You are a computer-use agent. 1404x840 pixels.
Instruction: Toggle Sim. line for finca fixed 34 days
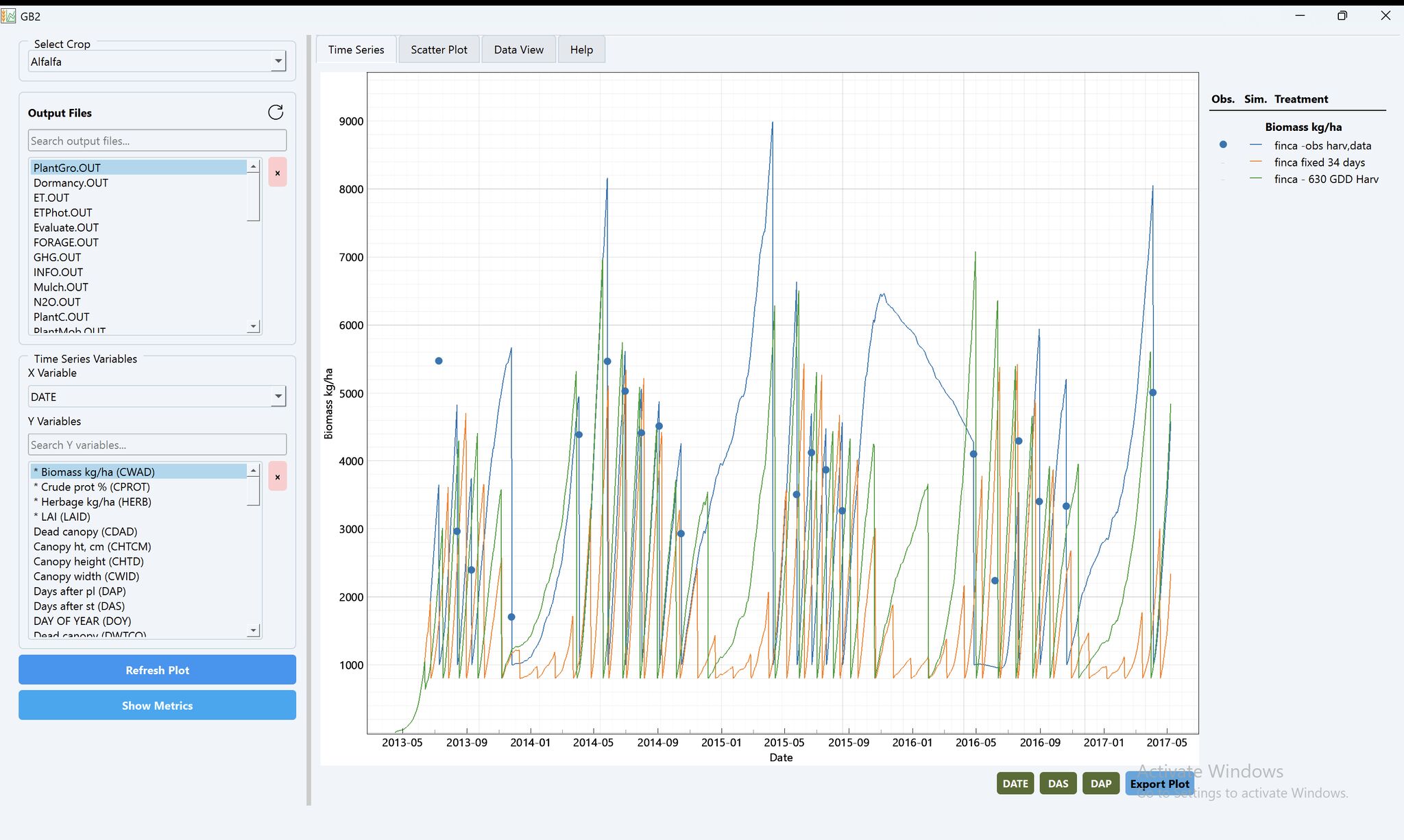pos(1255,162)
